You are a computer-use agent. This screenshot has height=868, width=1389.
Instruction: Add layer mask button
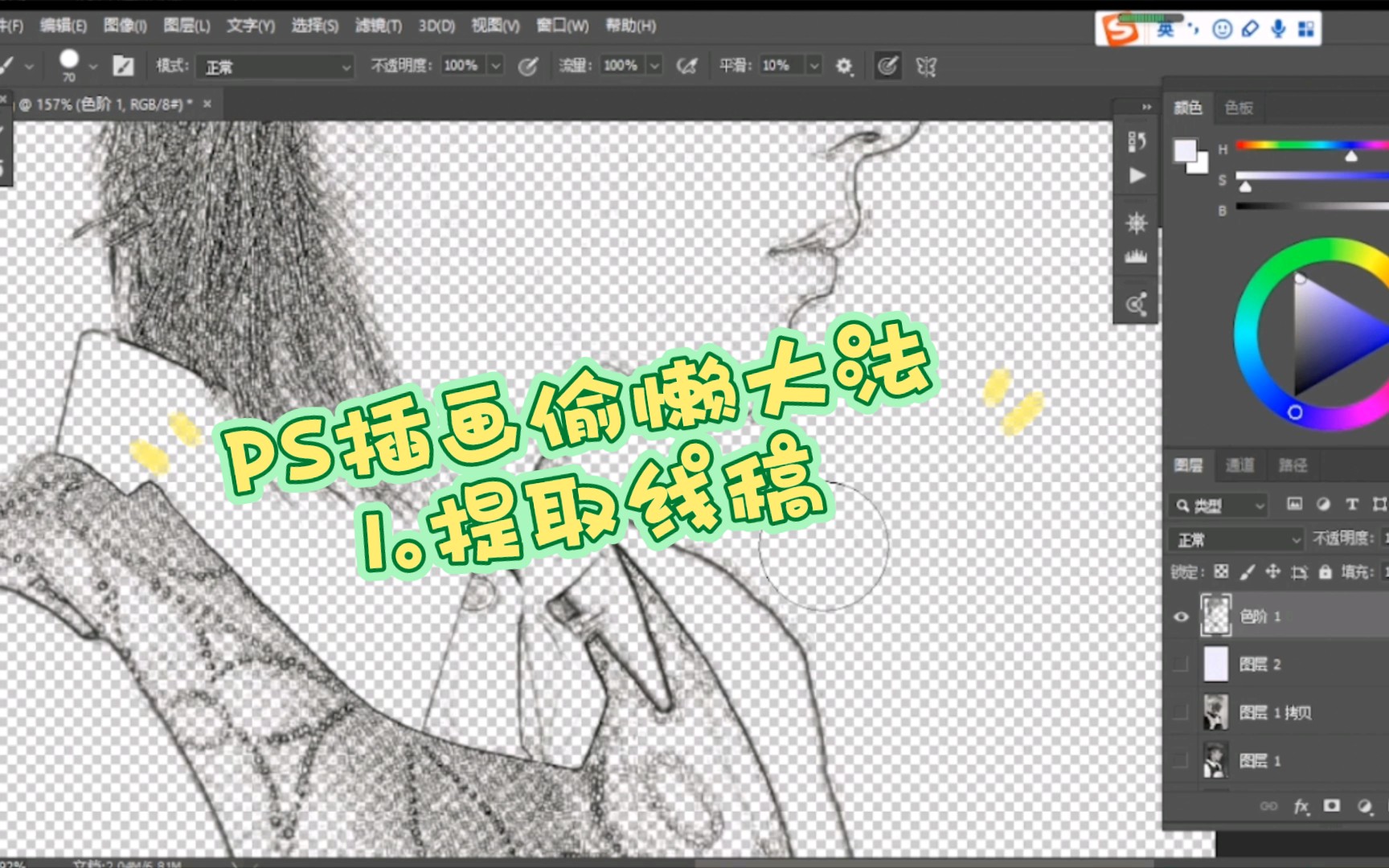click(x=1332, y=805)
